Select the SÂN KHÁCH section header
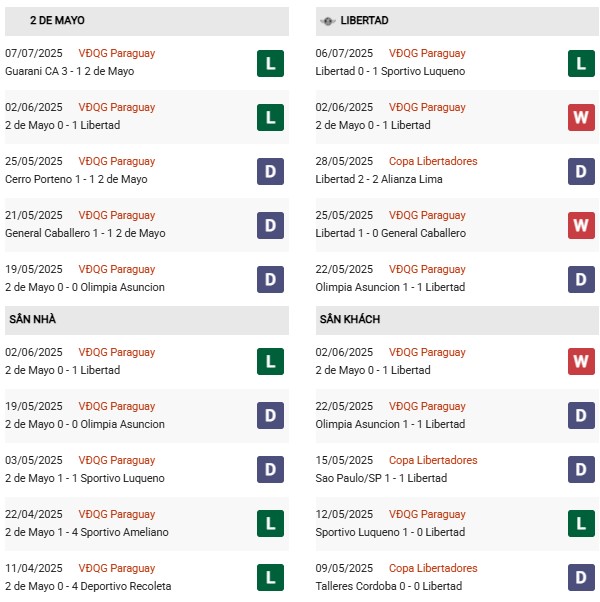600x602 pixels. (350, 319)
